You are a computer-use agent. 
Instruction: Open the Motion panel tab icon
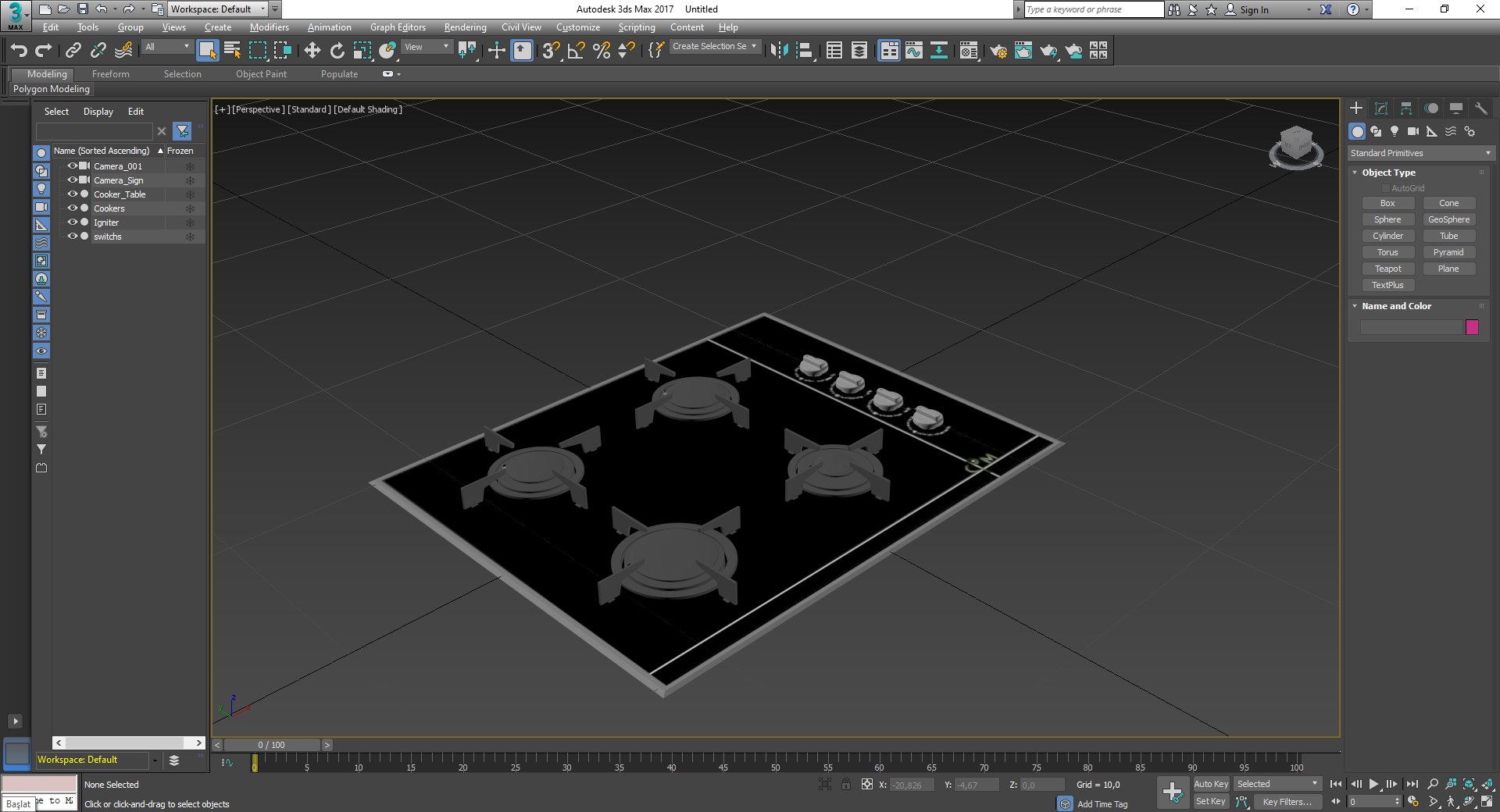click(x=1431, y=109)
